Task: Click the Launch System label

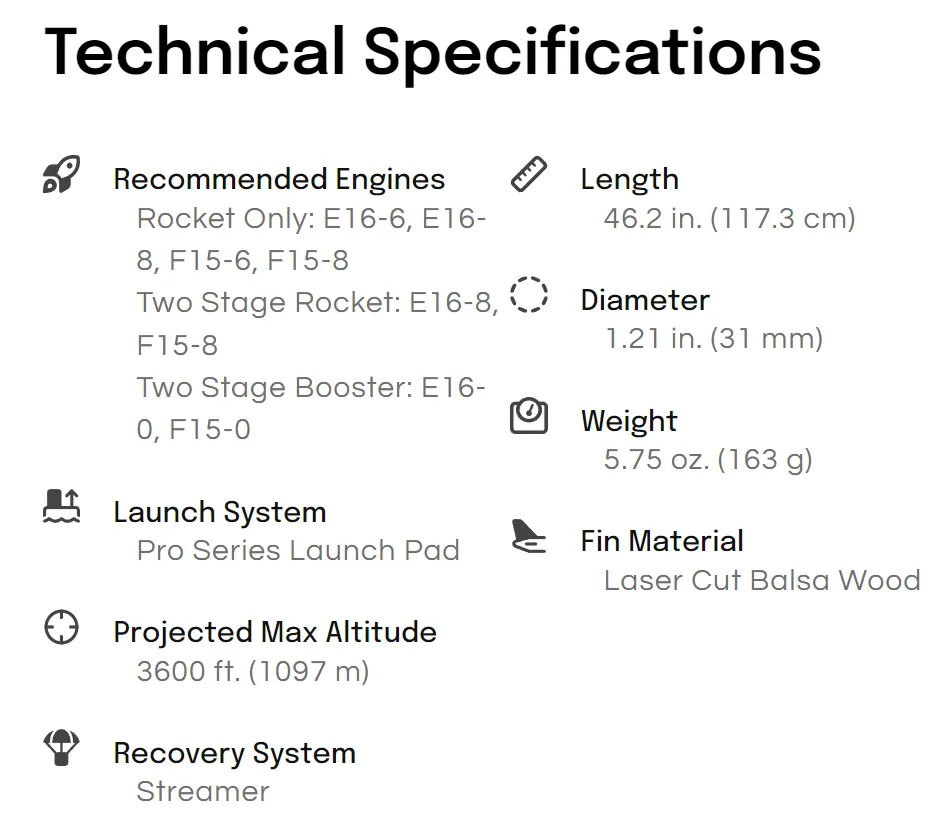Action: pyautogui.click(x=220, y=512)
